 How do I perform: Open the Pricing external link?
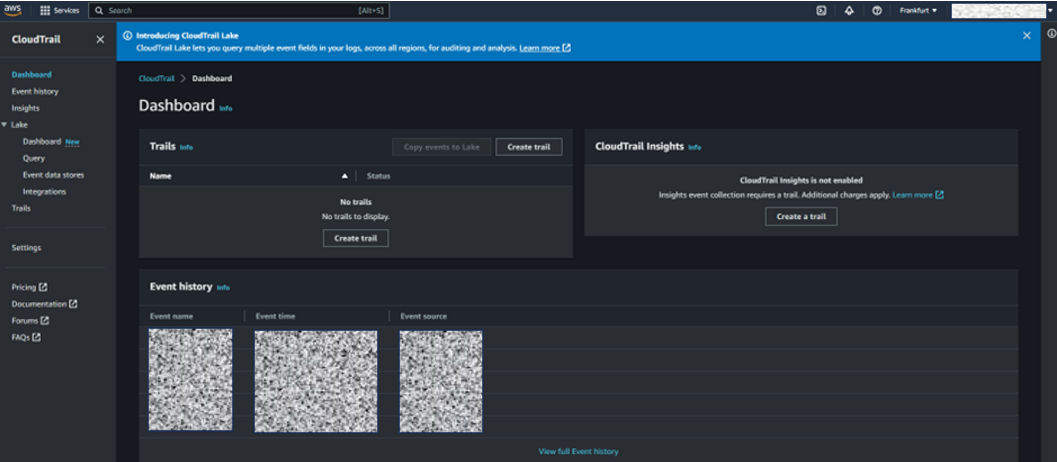click(x=29, y=287)
